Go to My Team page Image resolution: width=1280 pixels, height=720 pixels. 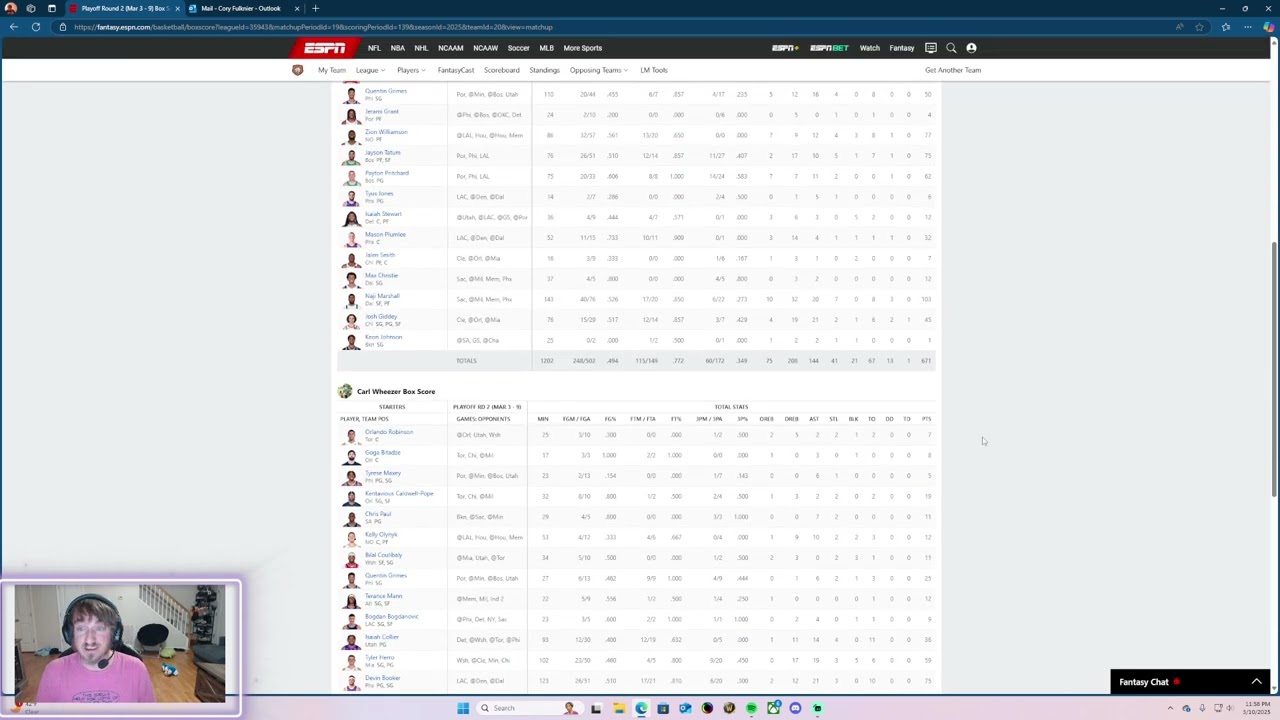tap(332, 70)
